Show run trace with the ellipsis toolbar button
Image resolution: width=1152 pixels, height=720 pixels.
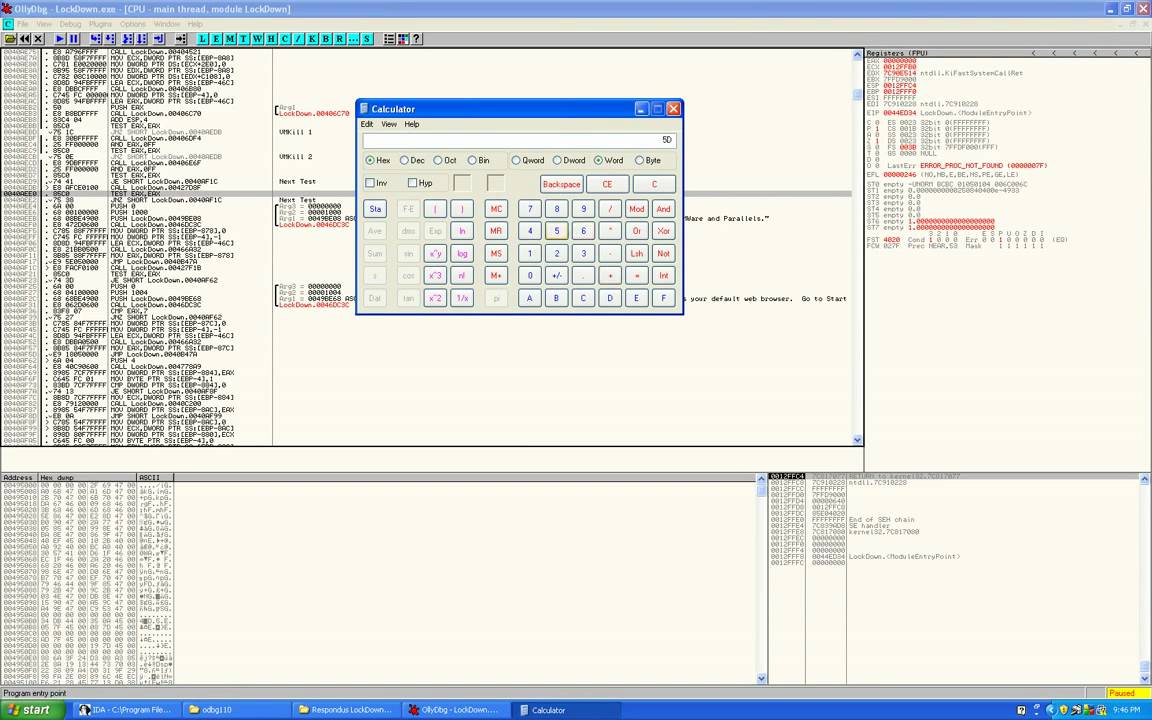coord(353,39)
